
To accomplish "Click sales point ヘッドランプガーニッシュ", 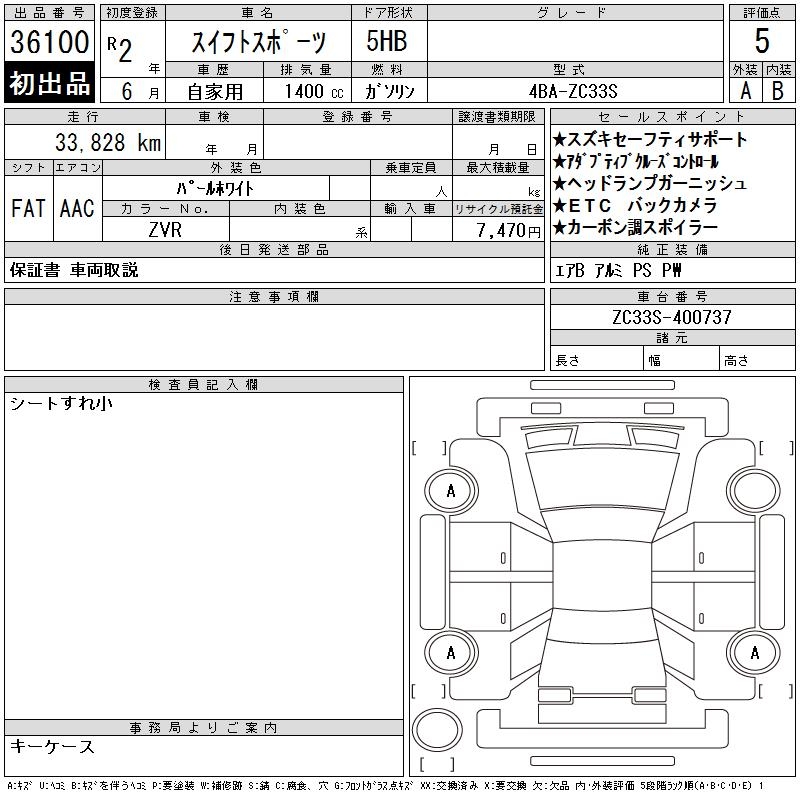I will coord(650,183).
